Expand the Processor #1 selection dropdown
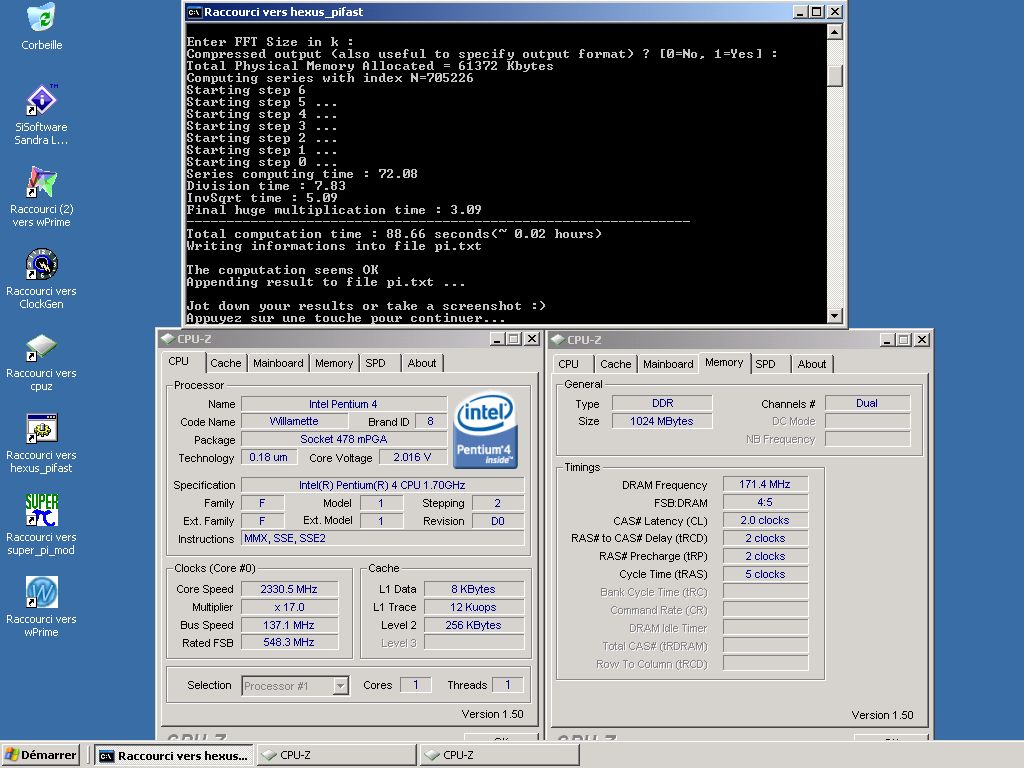 click(x=340, y=686)
